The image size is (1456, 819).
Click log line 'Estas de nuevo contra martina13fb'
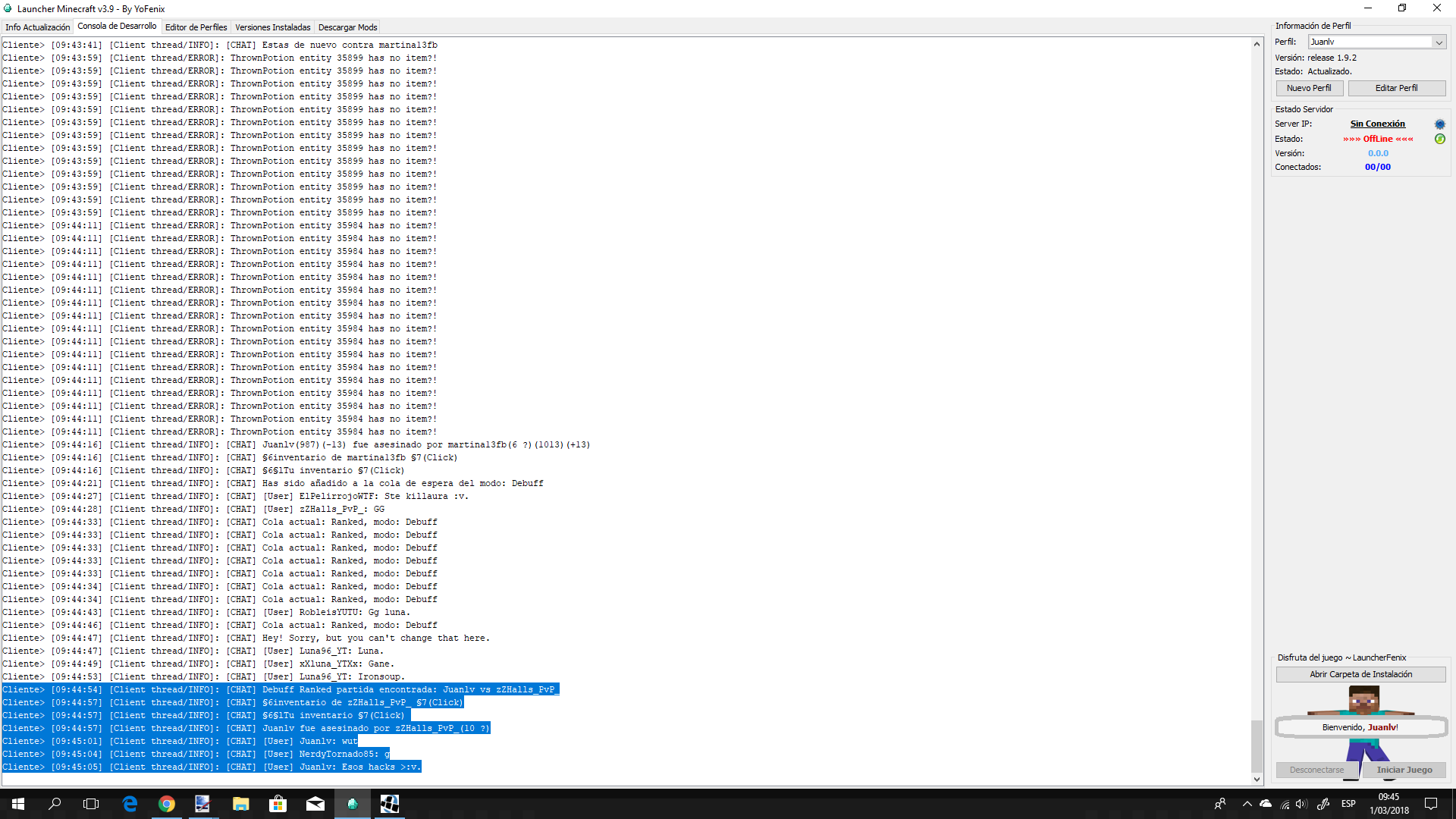[x=220, y=45]
